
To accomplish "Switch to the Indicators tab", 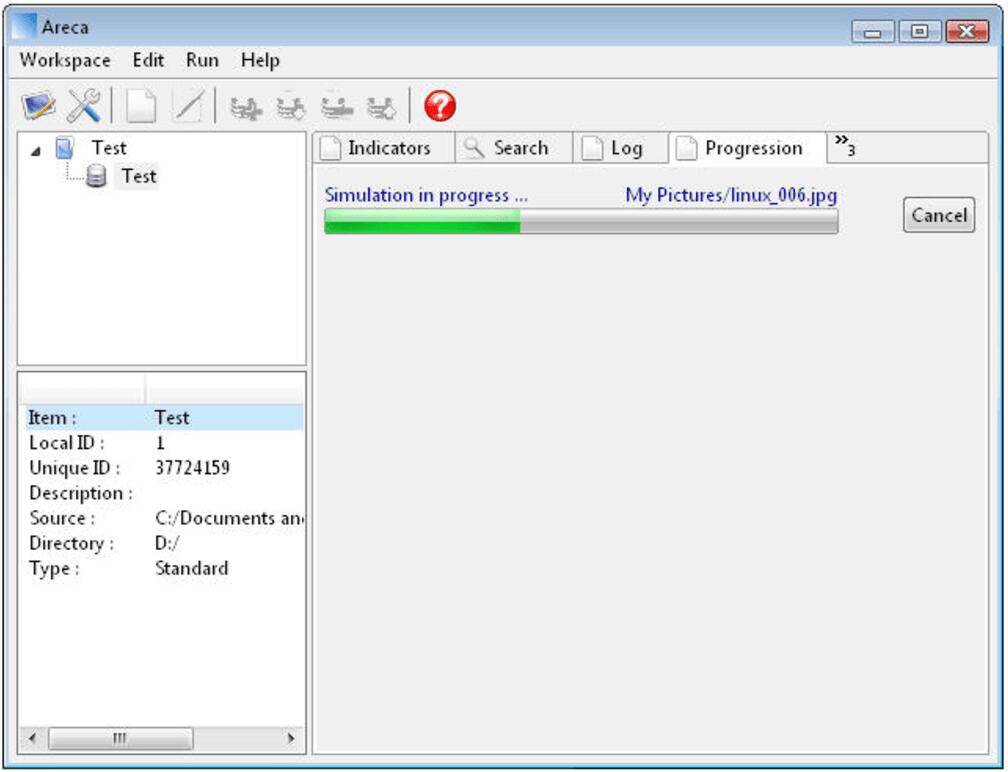I will tap(384, 148).
